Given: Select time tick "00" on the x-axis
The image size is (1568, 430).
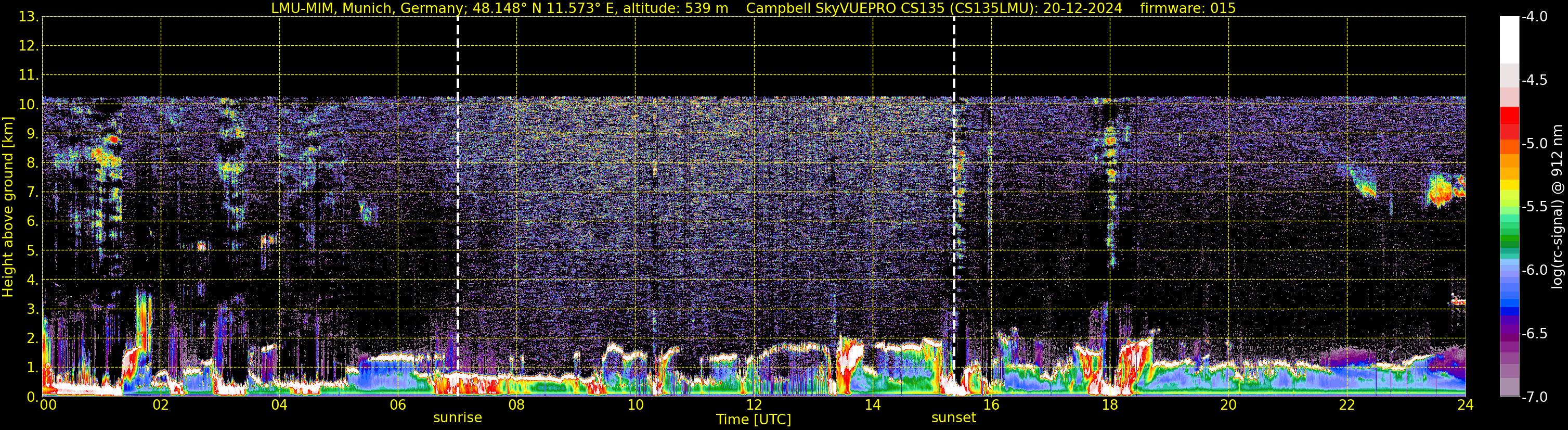Looking at the screenshot, I should [48, 405].
